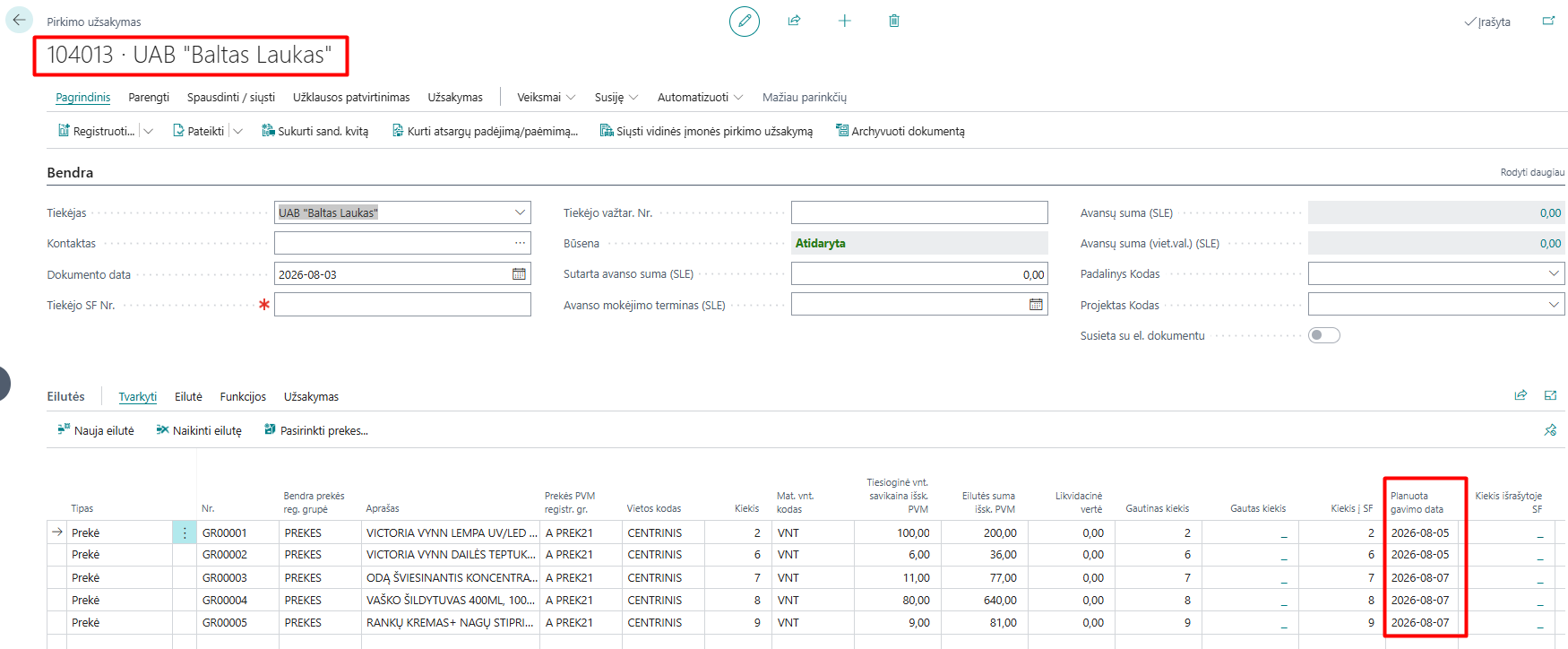This screenshot has width=1568, height=649.
Task: Delete the order with the trash icon
Action: tap(894, 21)
